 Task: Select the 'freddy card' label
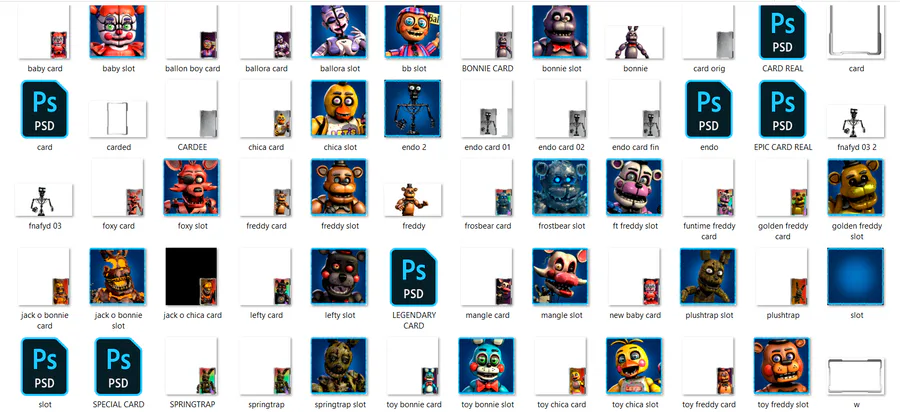click(266, 226)
